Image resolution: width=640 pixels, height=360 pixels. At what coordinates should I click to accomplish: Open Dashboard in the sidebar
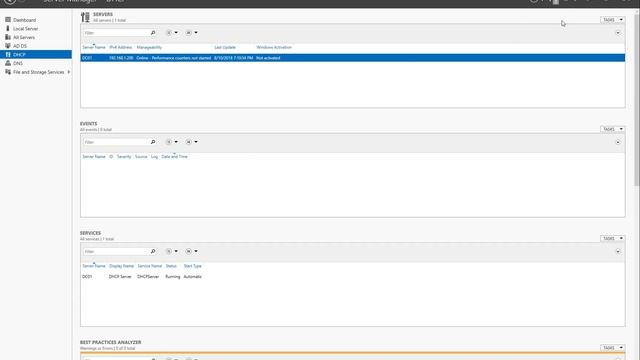(24, 20)
